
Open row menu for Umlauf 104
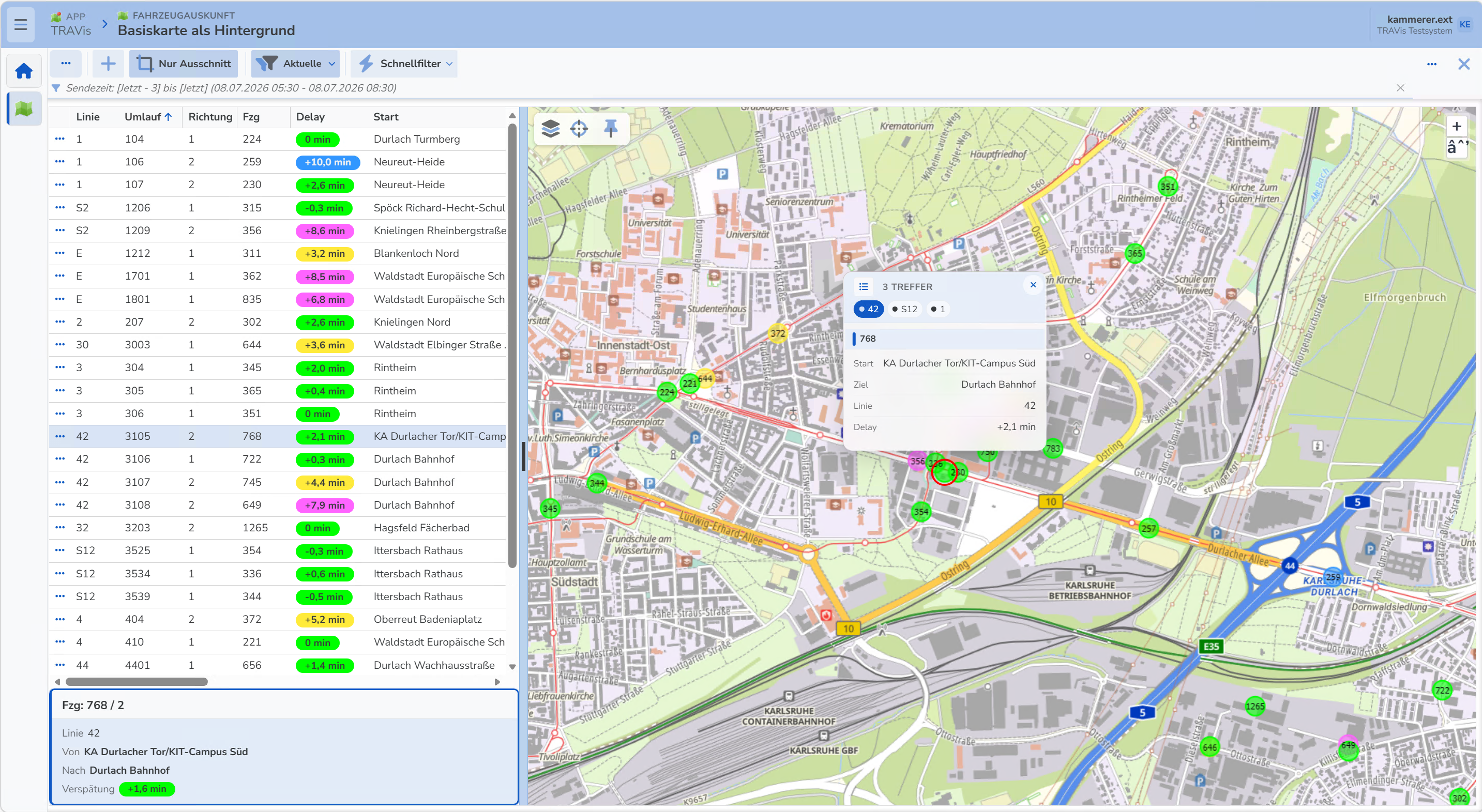pyautogui.click(x=60, y=139)
